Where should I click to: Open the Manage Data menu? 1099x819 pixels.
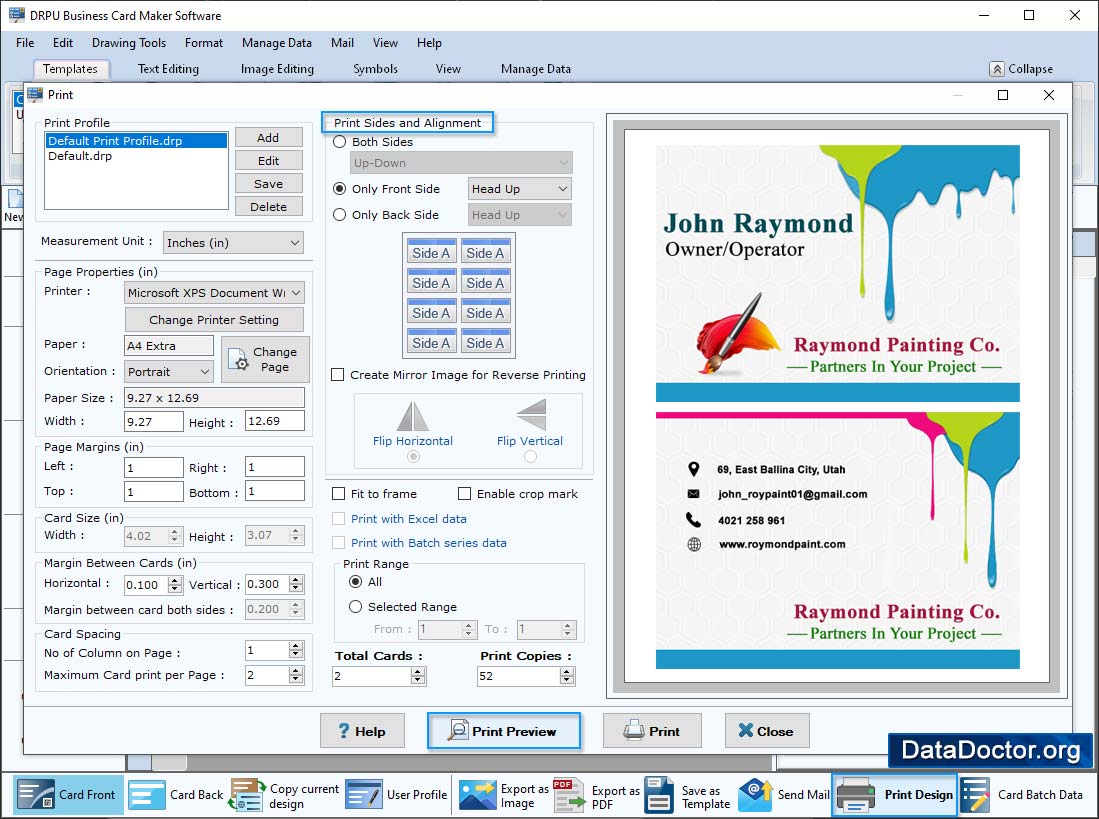pos(277,43)
